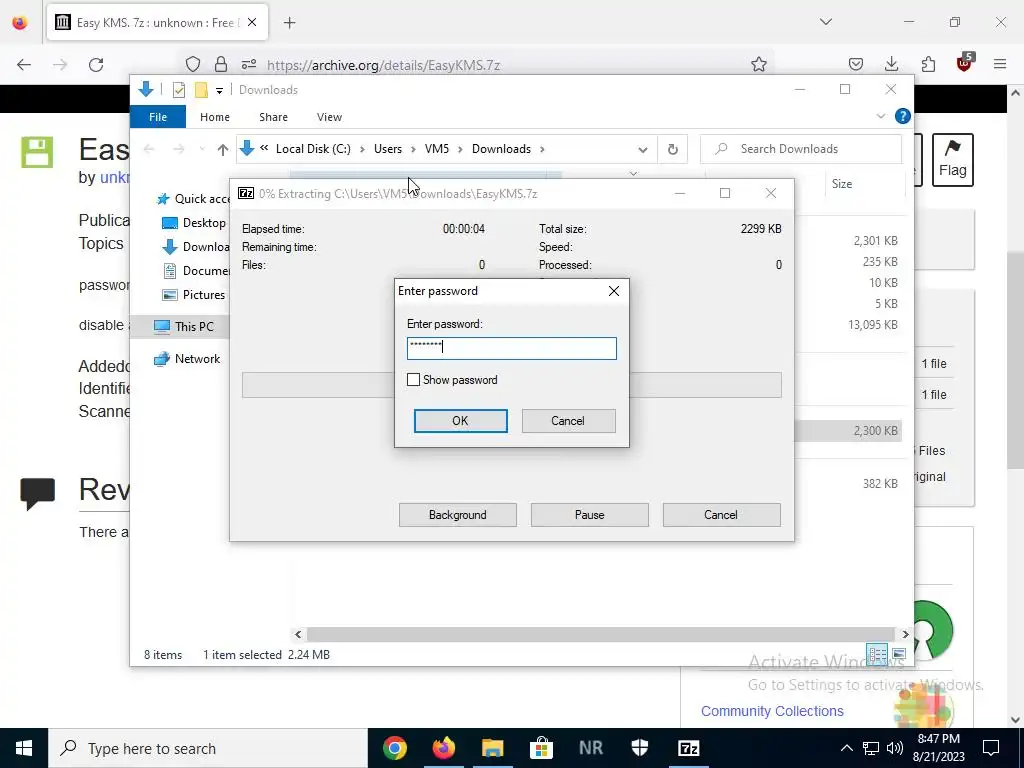The height and width of the screenshot is (768, 1024).
Task: Refresh the Downloads folder in Explorer
Action: tap(673, 150)
